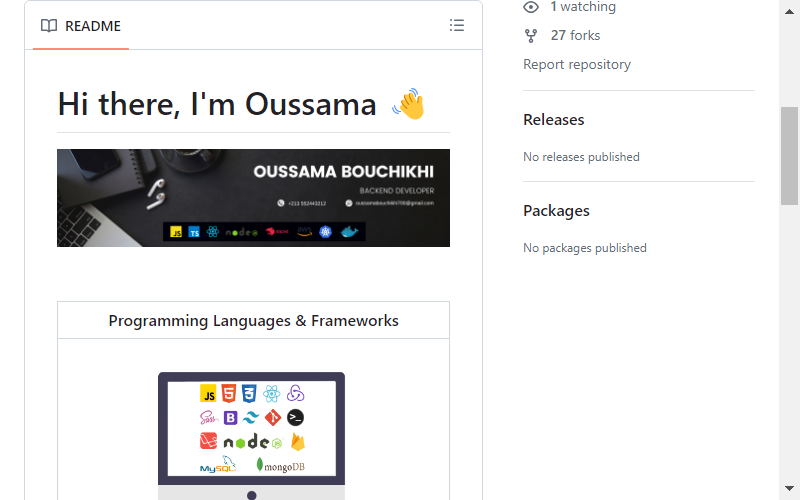
Task: Click the Kubernetes icon in banner
Action: [x=326, y=232]
